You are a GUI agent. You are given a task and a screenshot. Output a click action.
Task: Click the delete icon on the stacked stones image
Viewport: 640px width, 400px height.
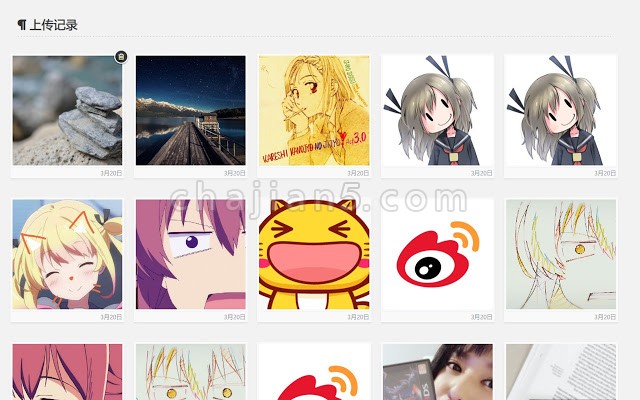pos(121,57)
